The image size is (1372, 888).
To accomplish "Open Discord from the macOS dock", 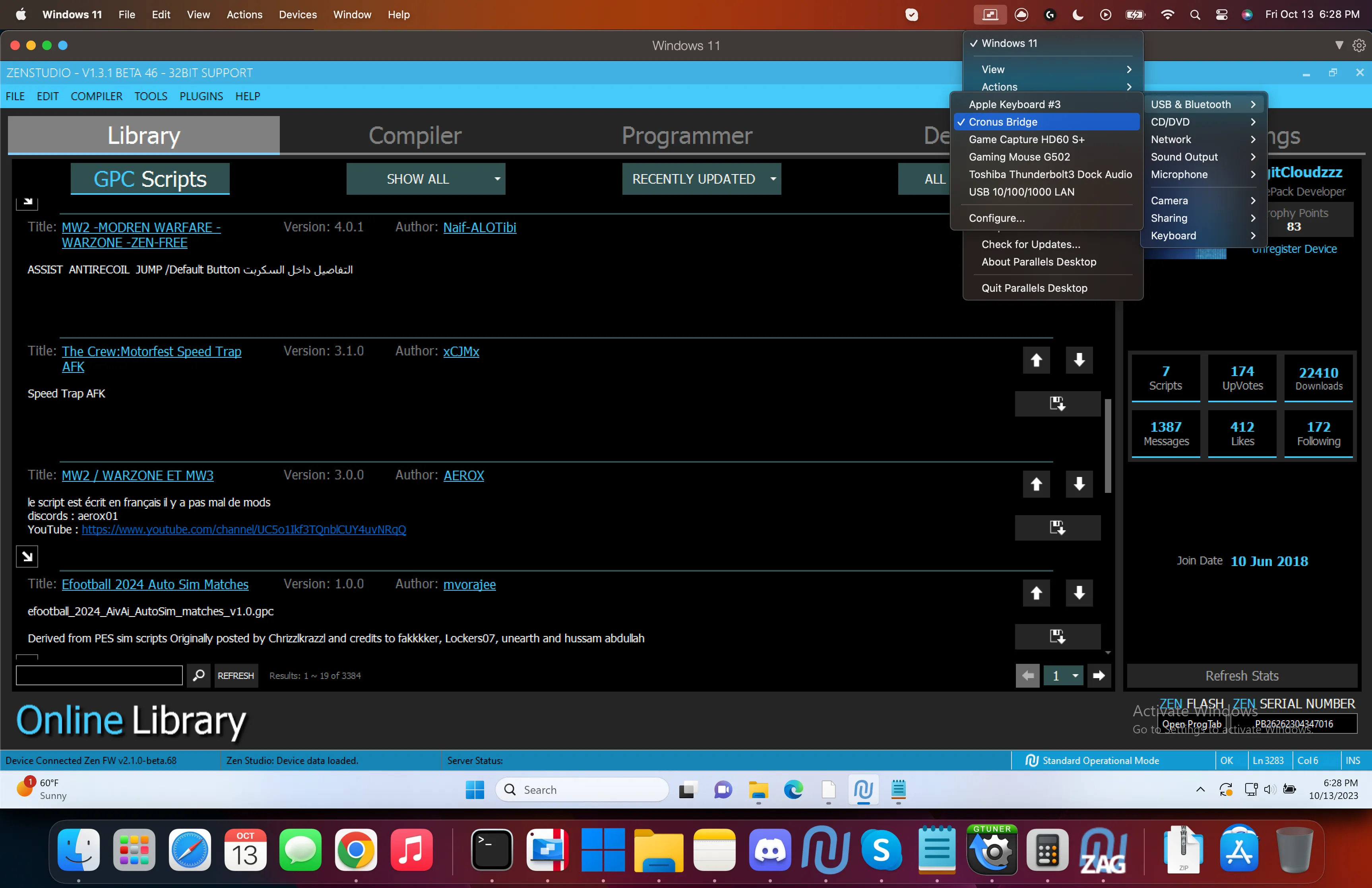I will coord(770,850).
